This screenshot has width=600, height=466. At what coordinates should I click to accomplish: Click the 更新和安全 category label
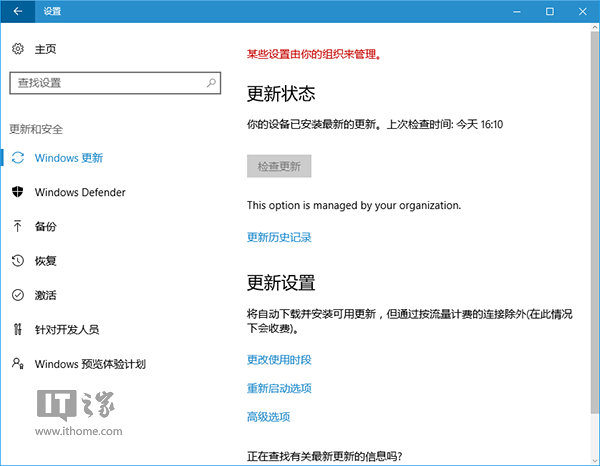pyautogui.click(x=36, y=129)
